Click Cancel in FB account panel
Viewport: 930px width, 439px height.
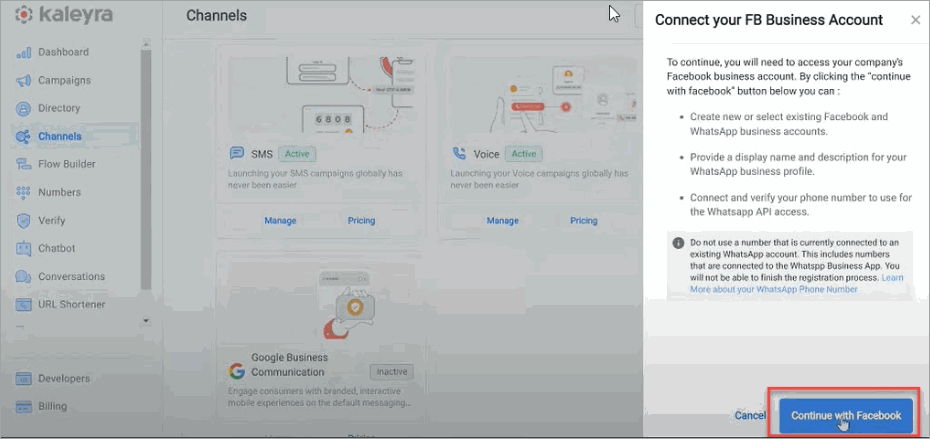(750, 415)
